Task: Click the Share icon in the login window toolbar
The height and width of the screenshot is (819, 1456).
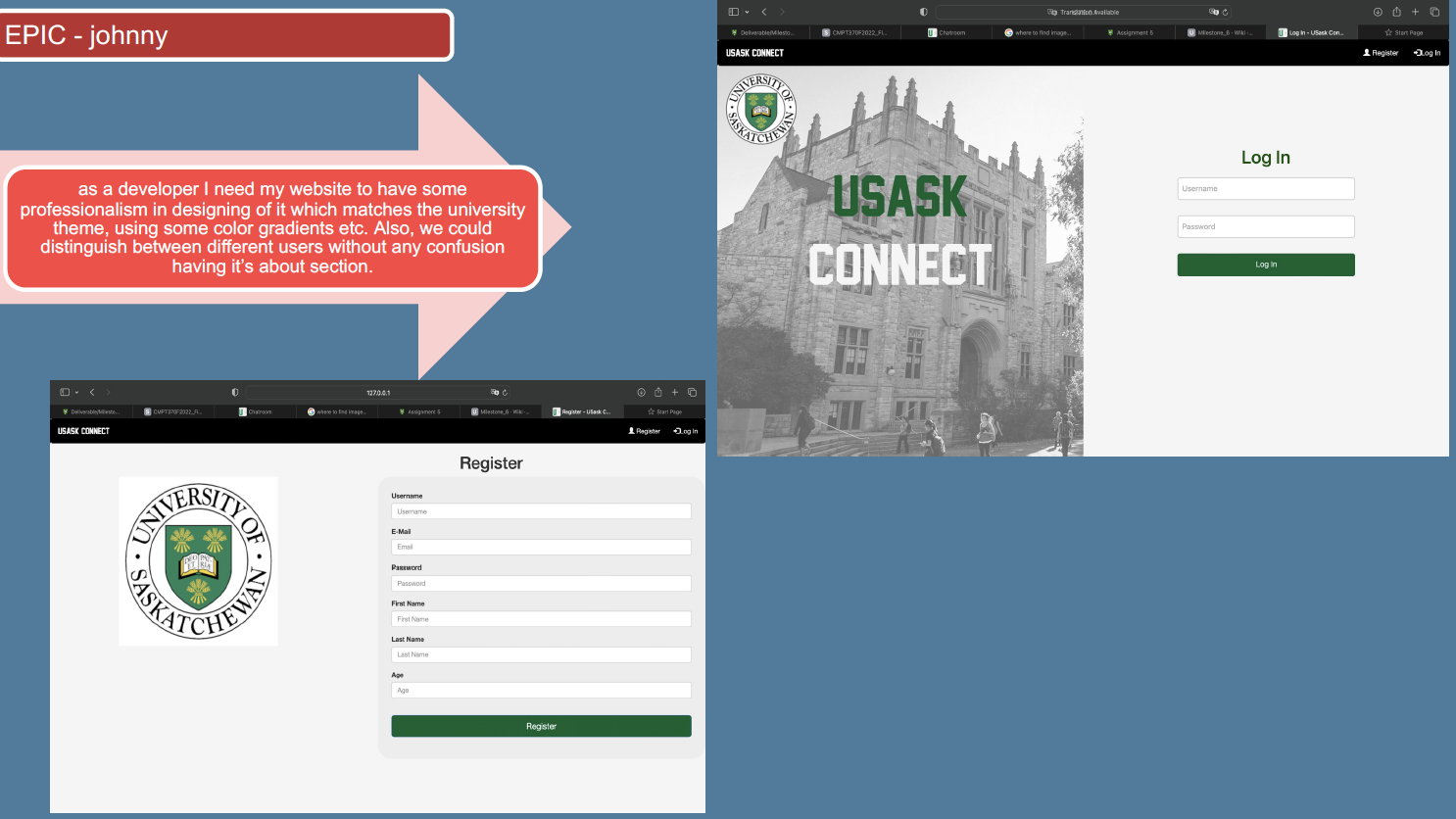Action: pos(1397,11)
